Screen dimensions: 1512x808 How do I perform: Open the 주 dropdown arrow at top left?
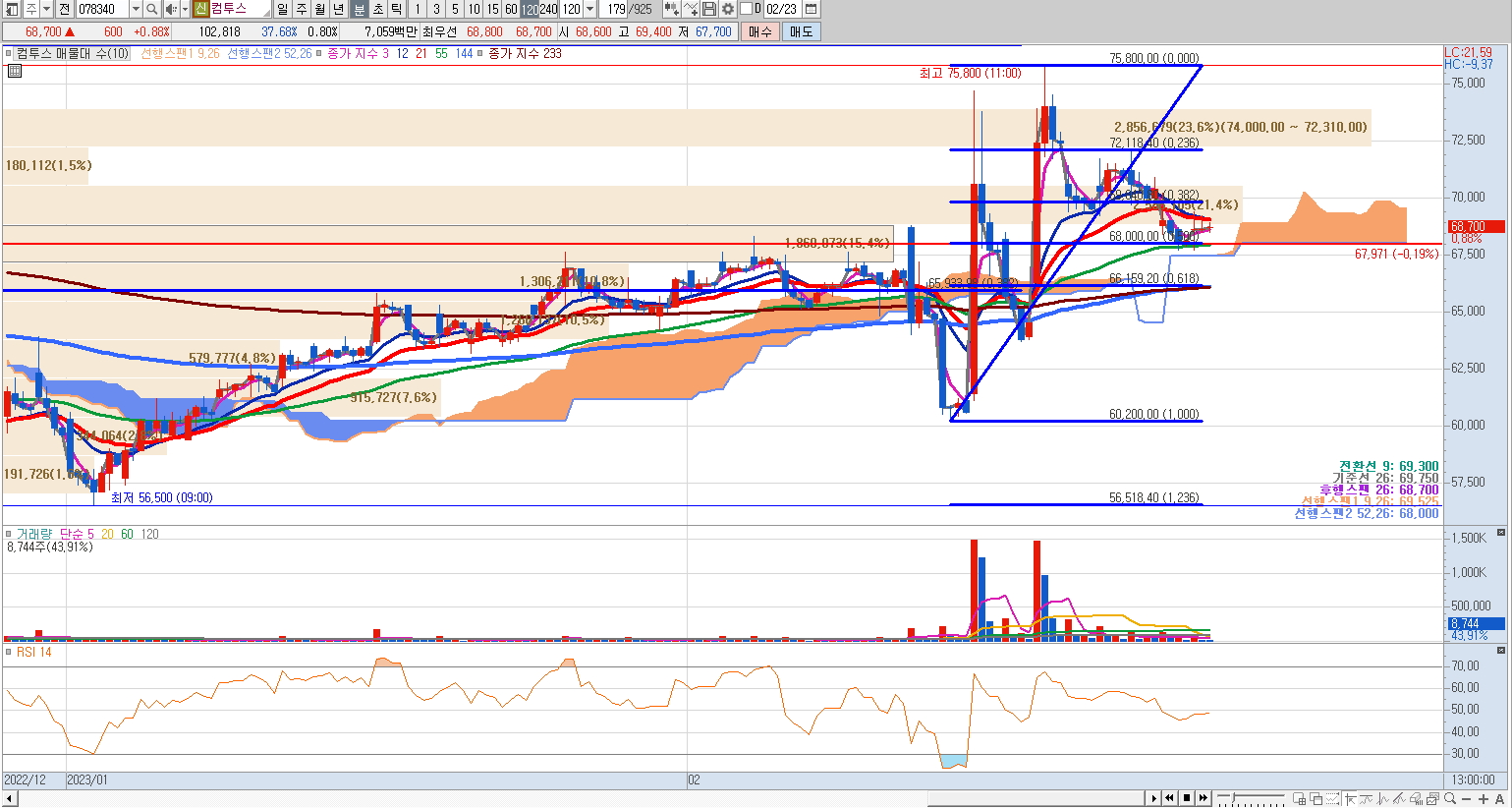pyautogui.click(x=46, y=9)
